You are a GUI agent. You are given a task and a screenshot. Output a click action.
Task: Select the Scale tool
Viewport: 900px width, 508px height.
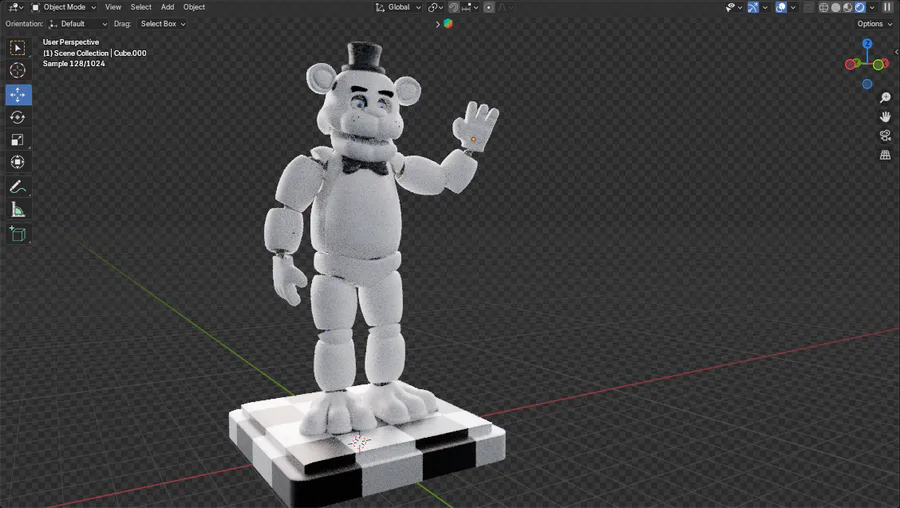click(18, 139)
